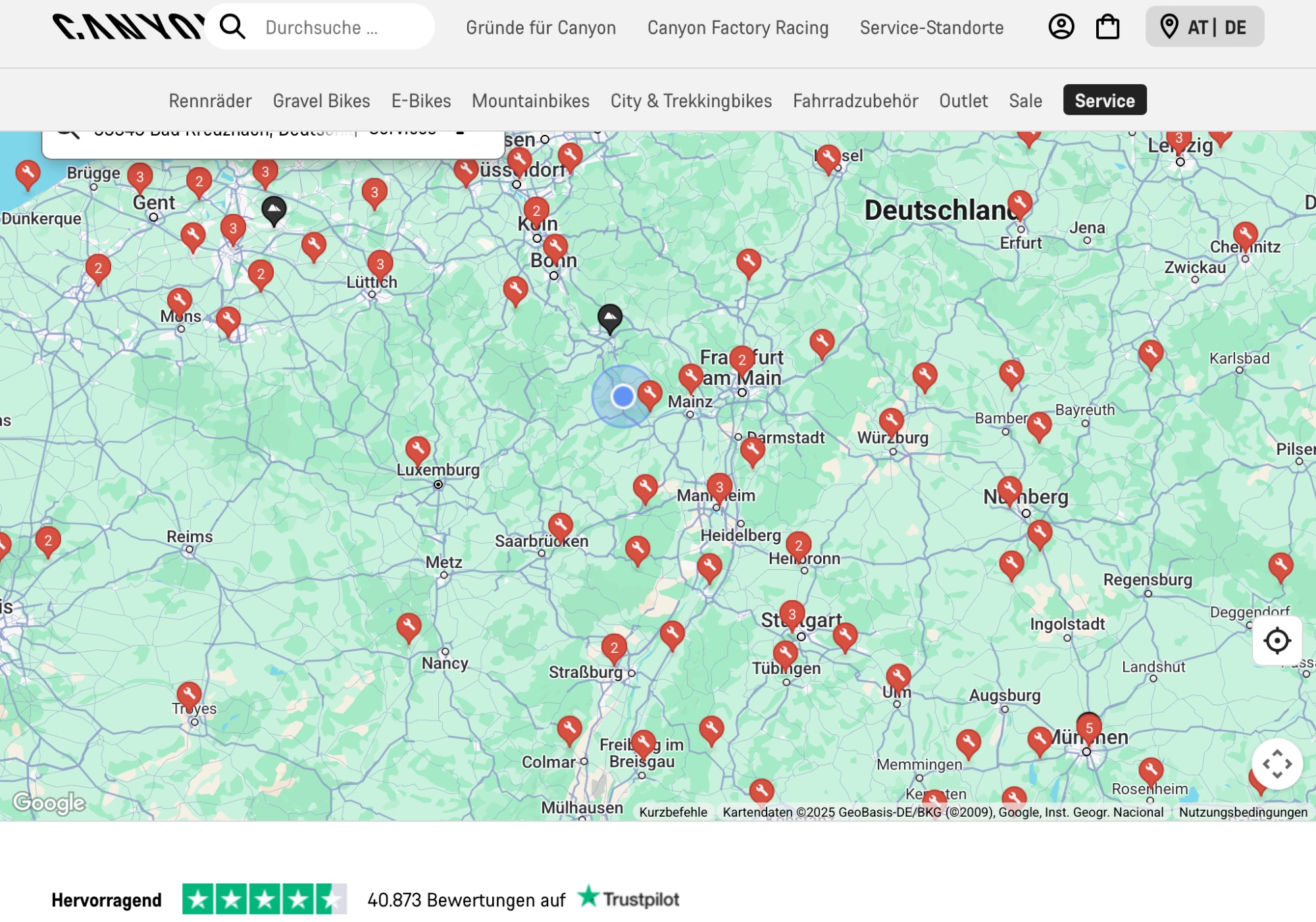Screen dimensions: 1316x922
Task: Expand the cluster of 5 at München
Action: coord(1089,728)
